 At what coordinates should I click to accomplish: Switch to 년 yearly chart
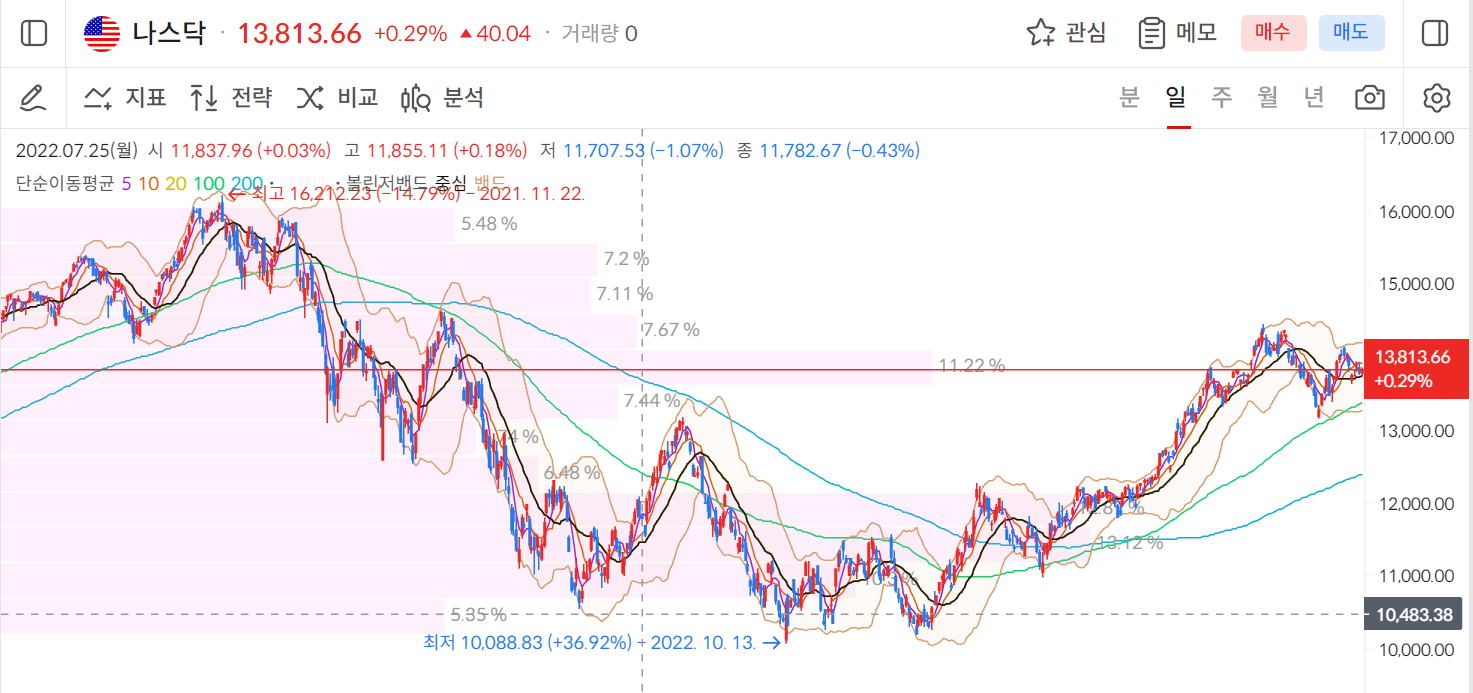coord(1314,97)
